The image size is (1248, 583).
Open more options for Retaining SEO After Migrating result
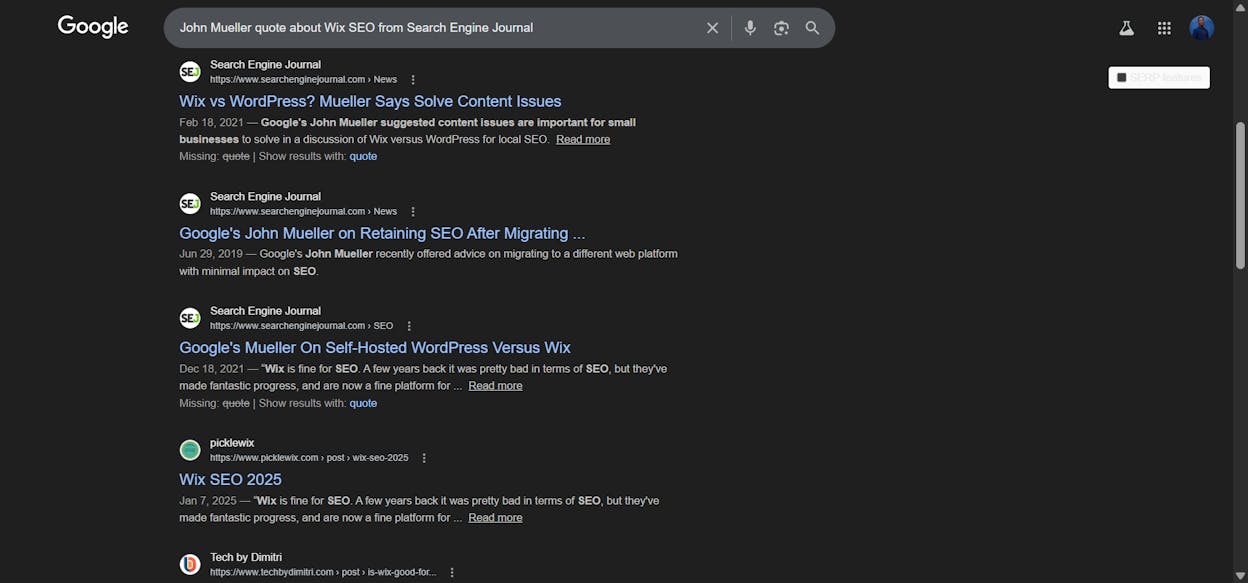coord(413,212)
